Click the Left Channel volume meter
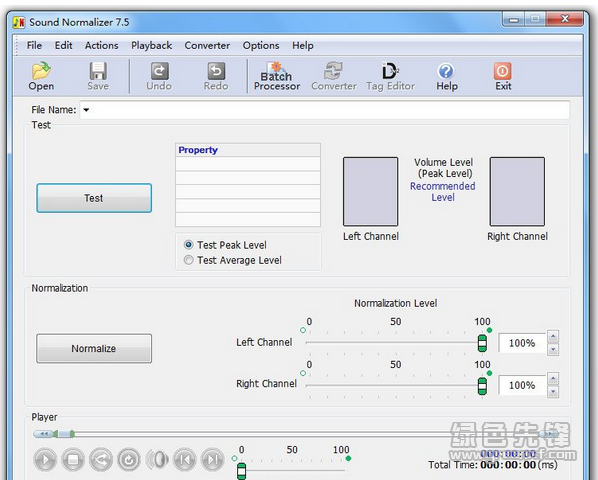 tap(370, 191)
